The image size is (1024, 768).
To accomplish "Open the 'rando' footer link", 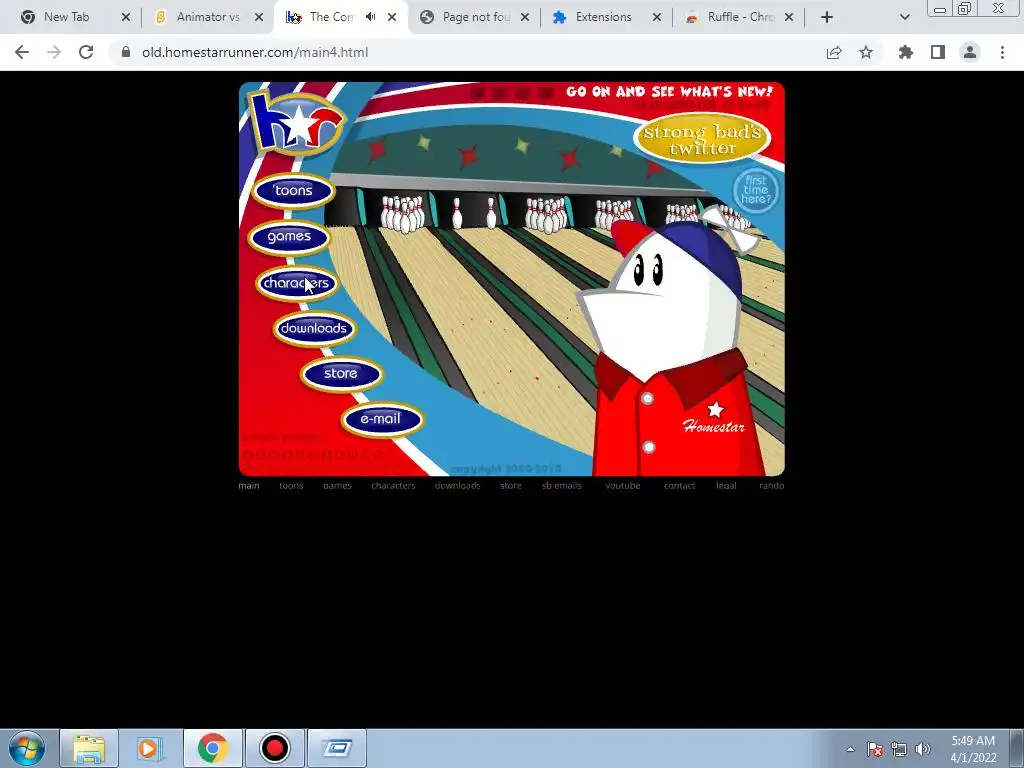I will pos(771,485).
